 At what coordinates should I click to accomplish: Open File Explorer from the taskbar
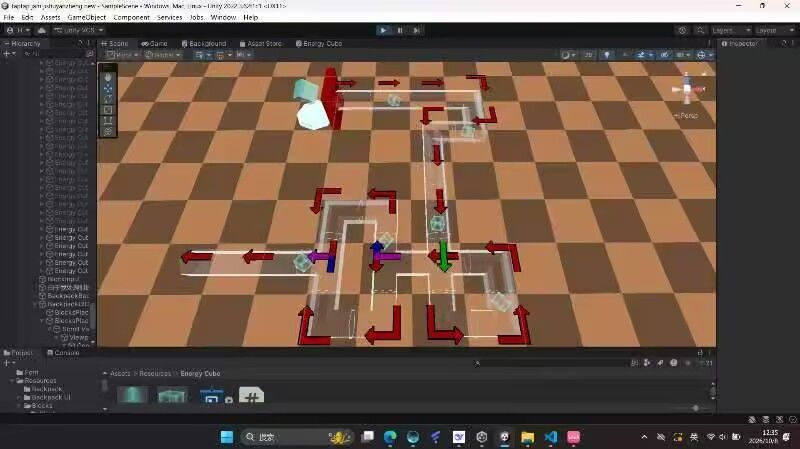click(x=528, y=437)
